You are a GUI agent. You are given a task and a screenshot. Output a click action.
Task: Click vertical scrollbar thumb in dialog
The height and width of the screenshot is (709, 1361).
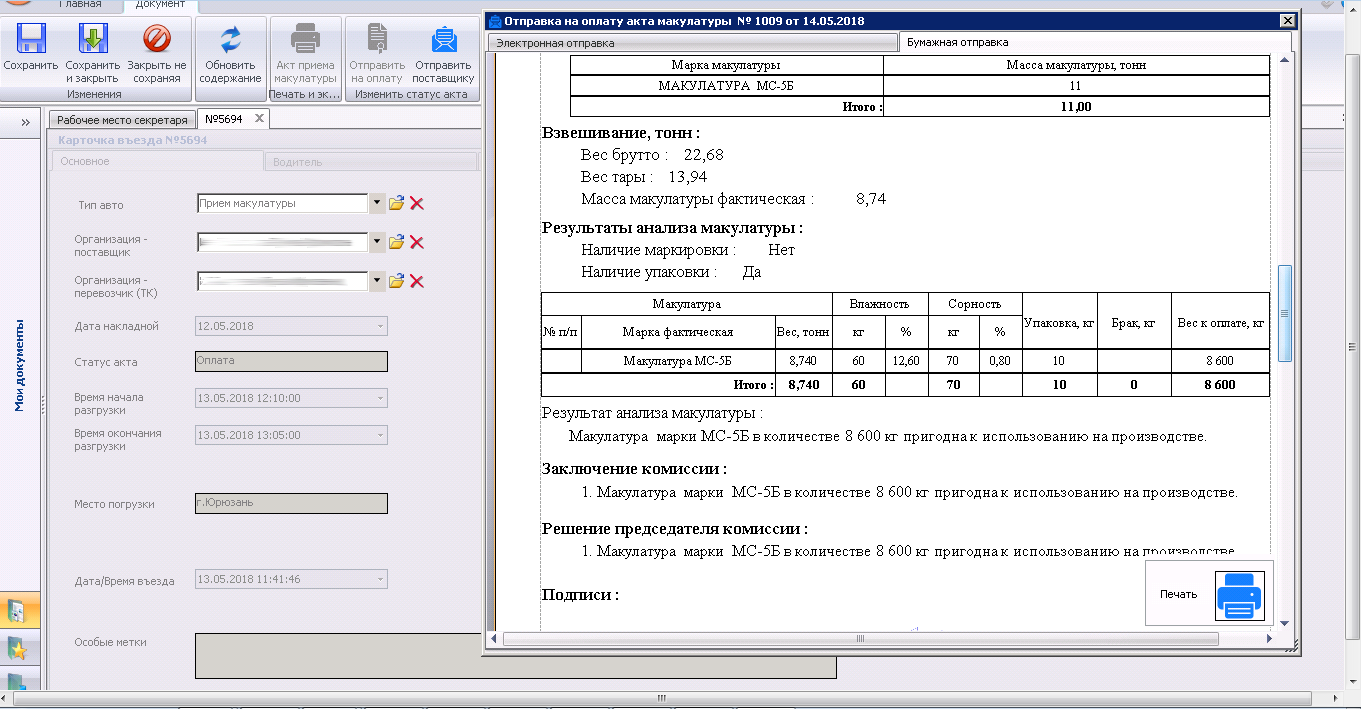pyautogui.click(x=1285, y=312)
